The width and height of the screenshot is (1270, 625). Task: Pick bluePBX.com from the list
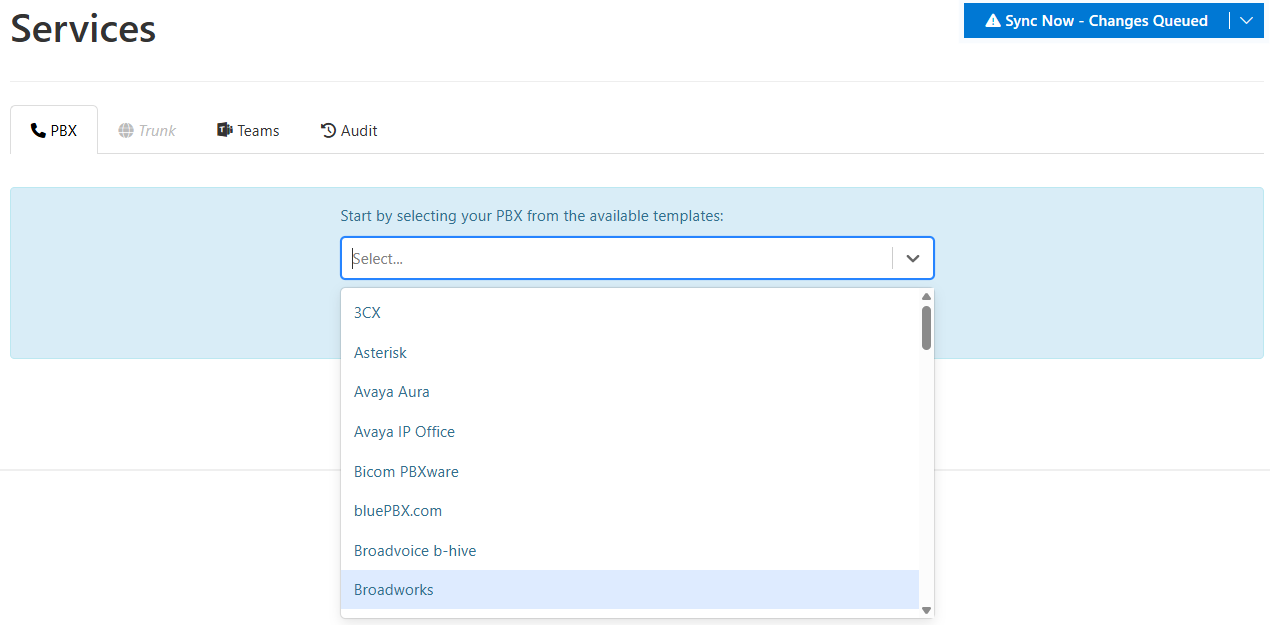[x=630, y=511]
